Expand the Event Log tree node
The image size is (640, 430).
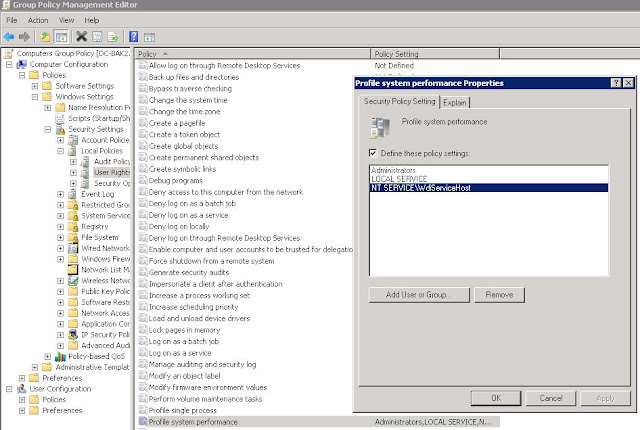[60, 194]
